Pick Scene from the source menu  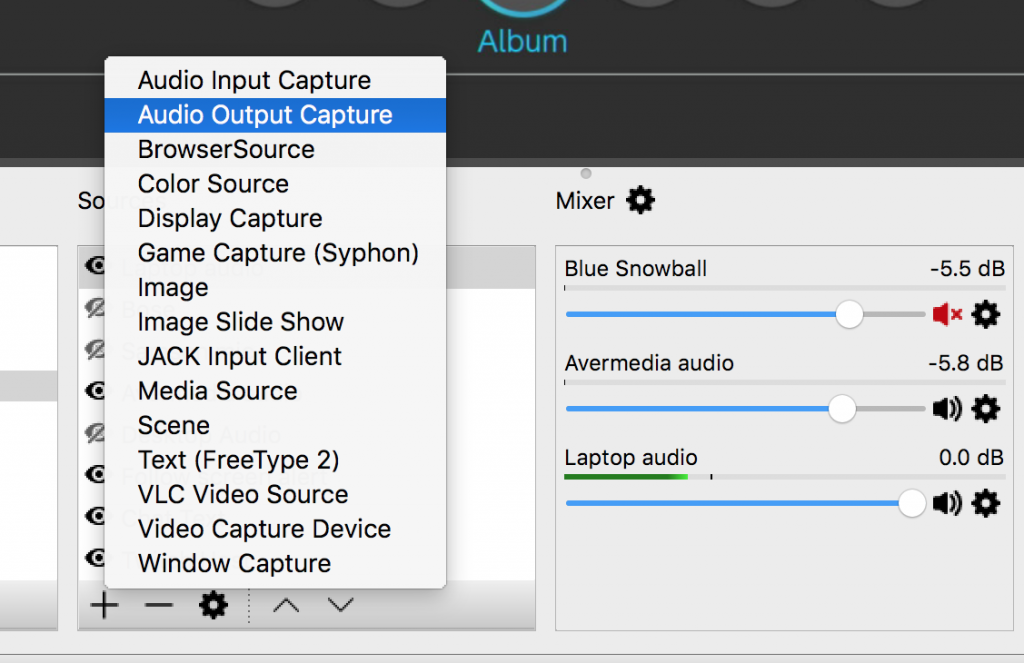tap(275, 425)
